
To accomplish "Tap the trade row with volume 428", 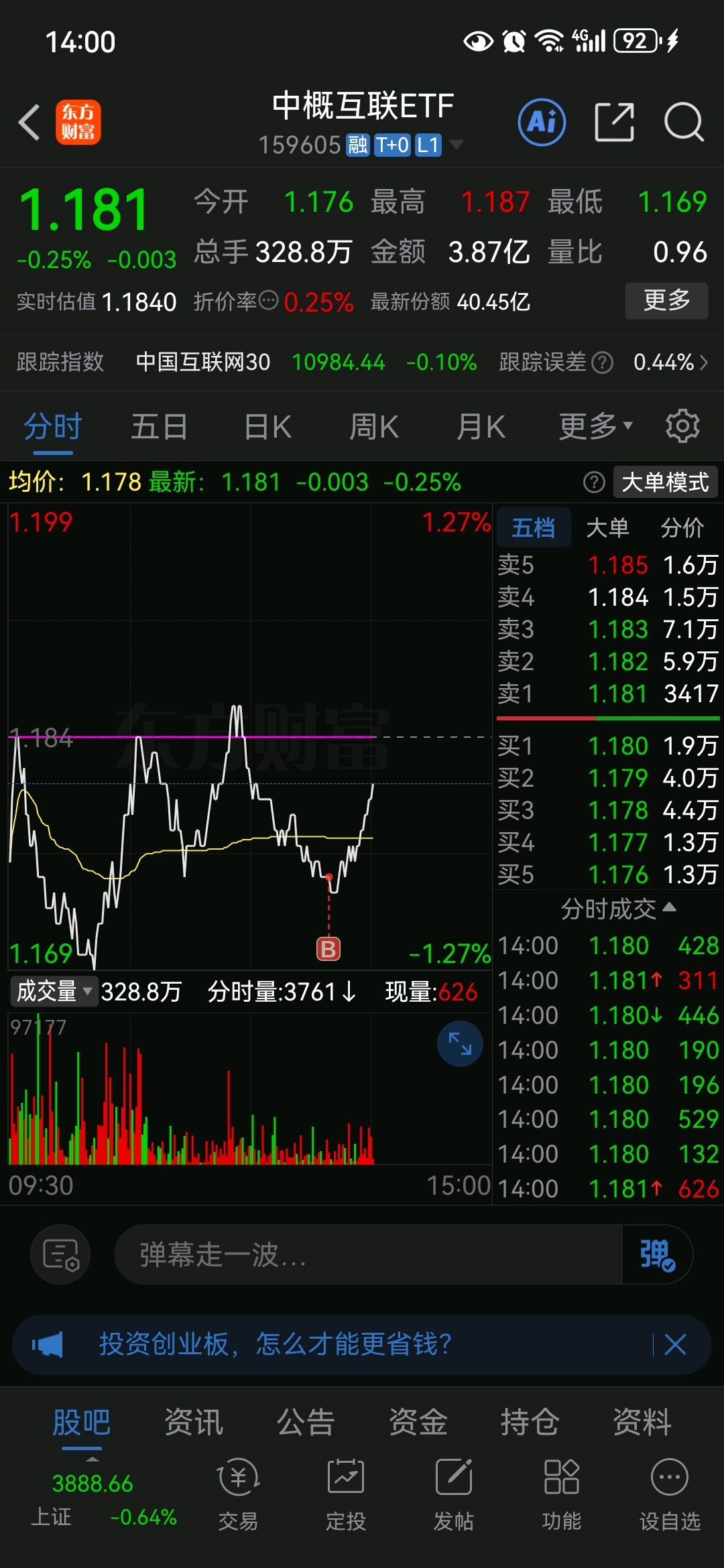I will pyautogui.click(x=608, y=945).
